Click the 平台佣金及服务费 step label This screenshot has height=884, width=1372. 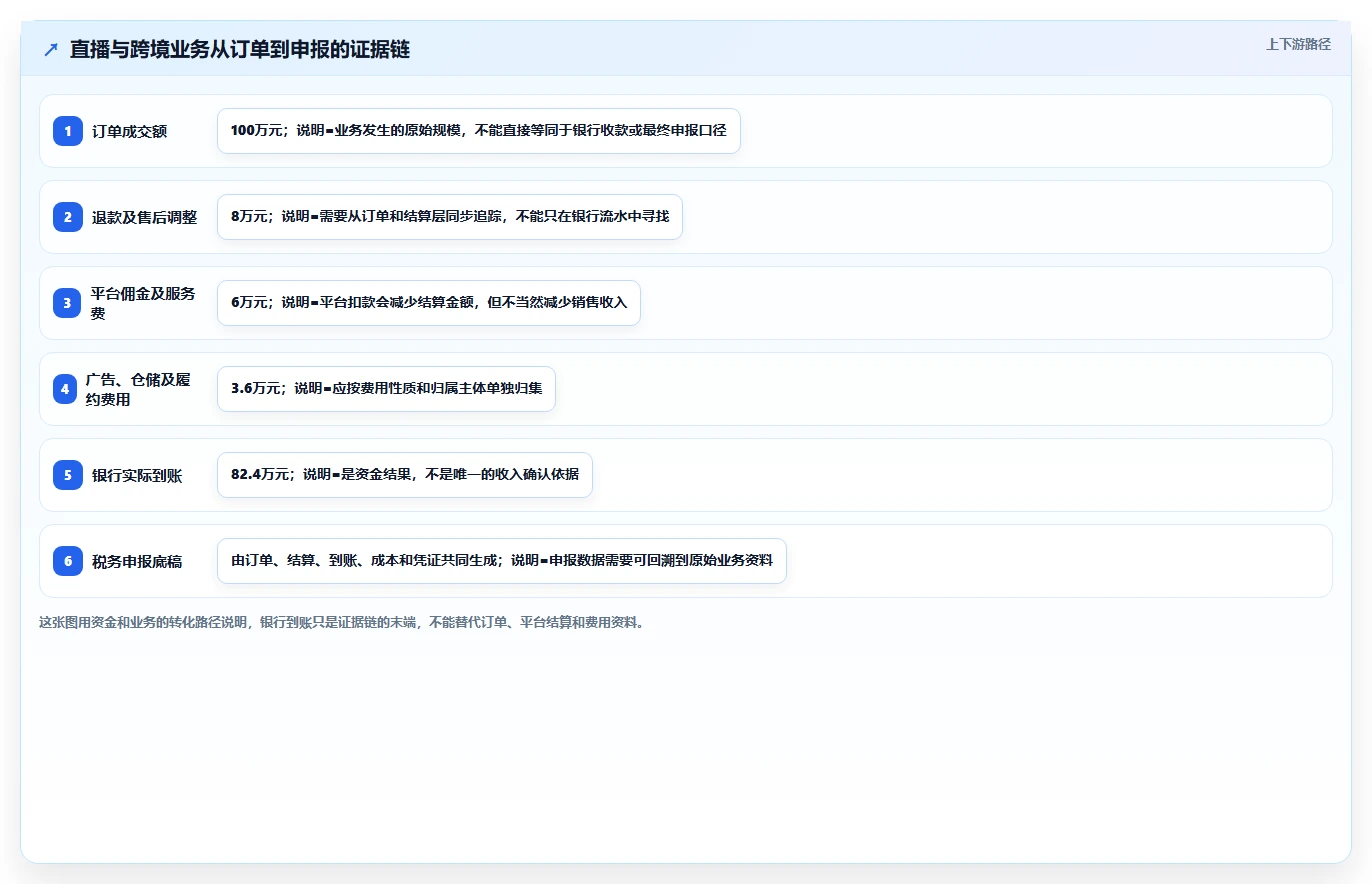[x=143, y=303]
